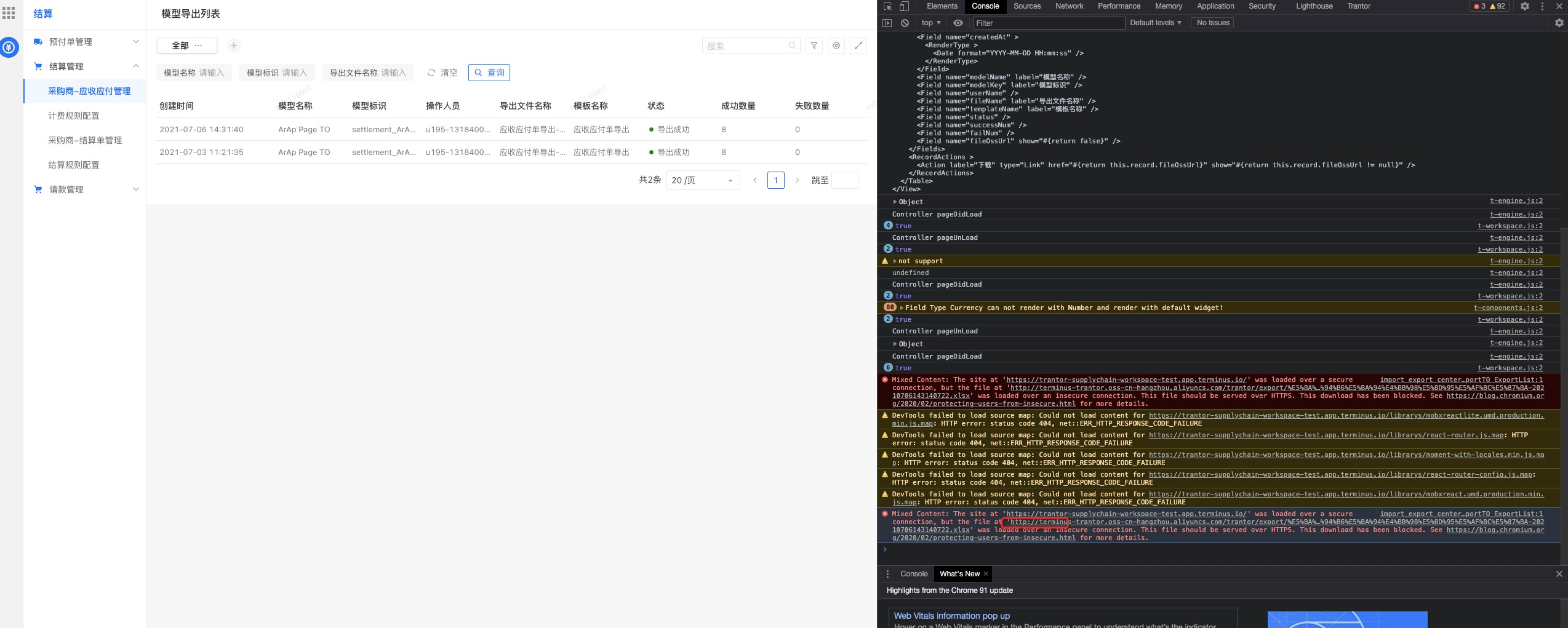Toggle live expression eye icon
Viewport: 1568px width, 628px height.
pos(958,23)
